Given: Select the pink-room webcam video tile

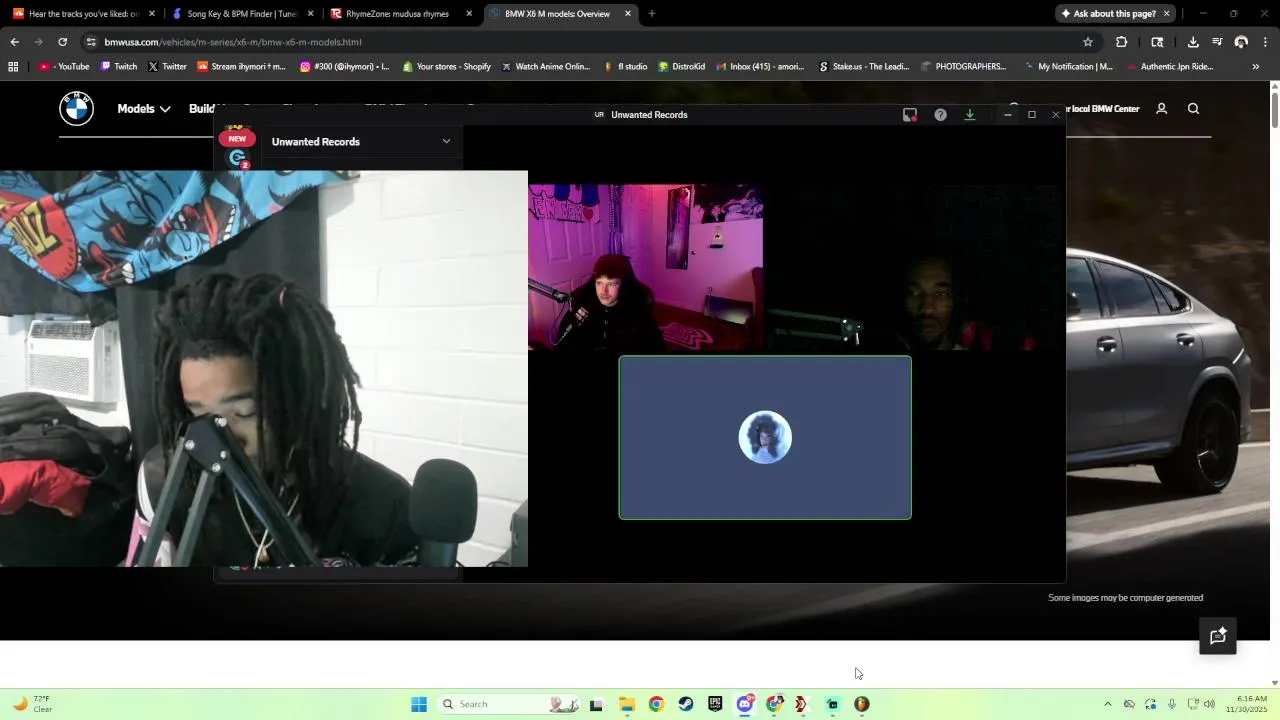Looking at the screenshot, I should 645,266.
